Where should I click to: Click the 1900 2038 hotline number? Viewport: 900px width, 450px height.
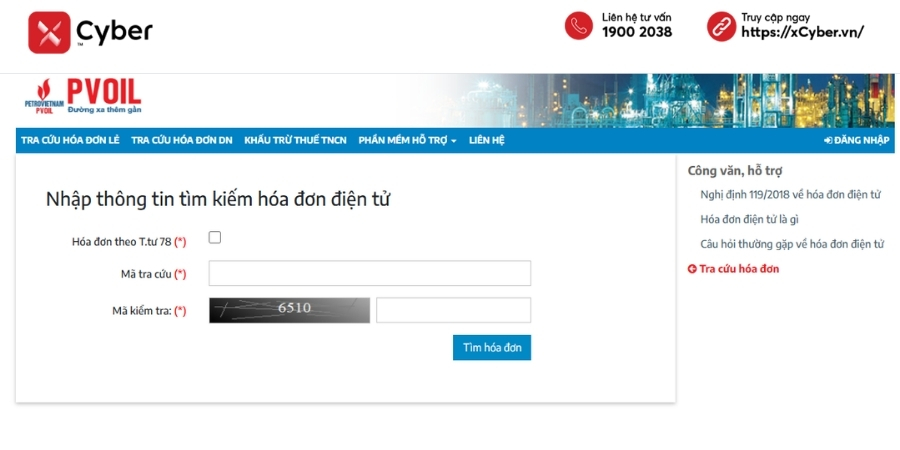(x=637, y=32)
